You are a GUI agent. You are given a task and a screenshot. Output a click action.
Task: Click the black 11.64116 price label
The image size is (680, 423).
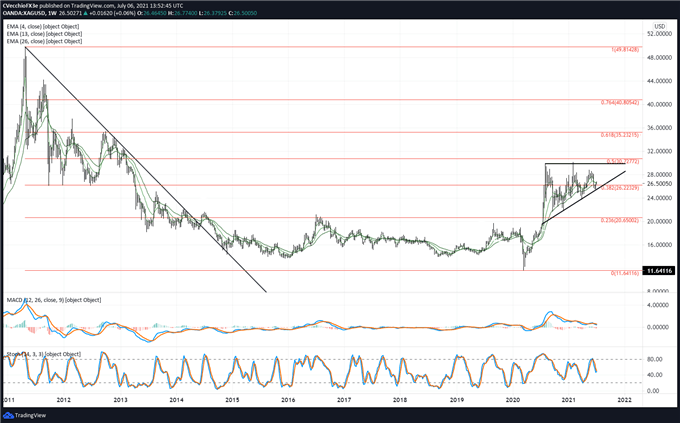click(659, 271)
